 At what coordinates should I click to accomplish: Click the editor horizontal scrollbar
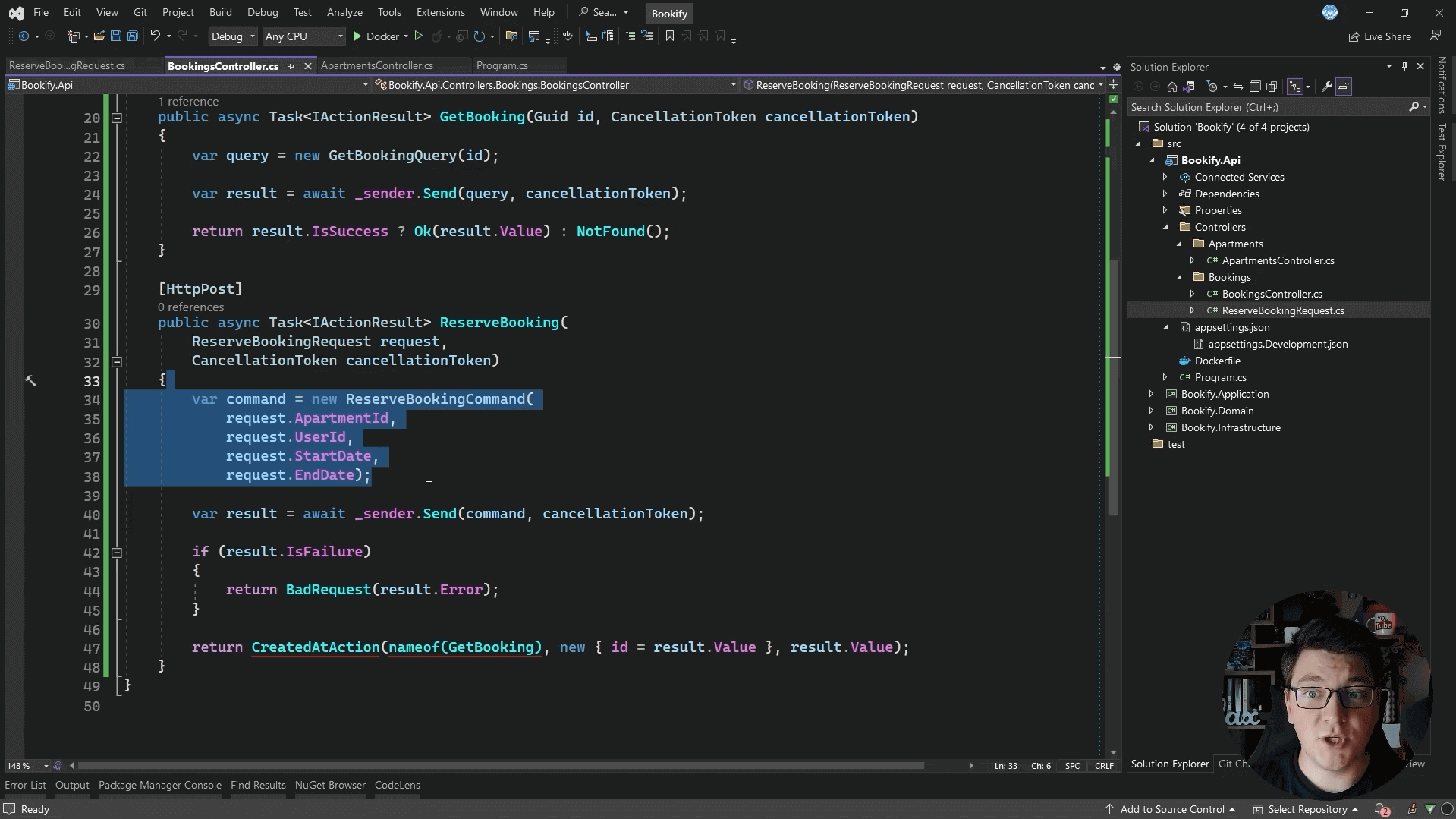[x=501, y=766]
